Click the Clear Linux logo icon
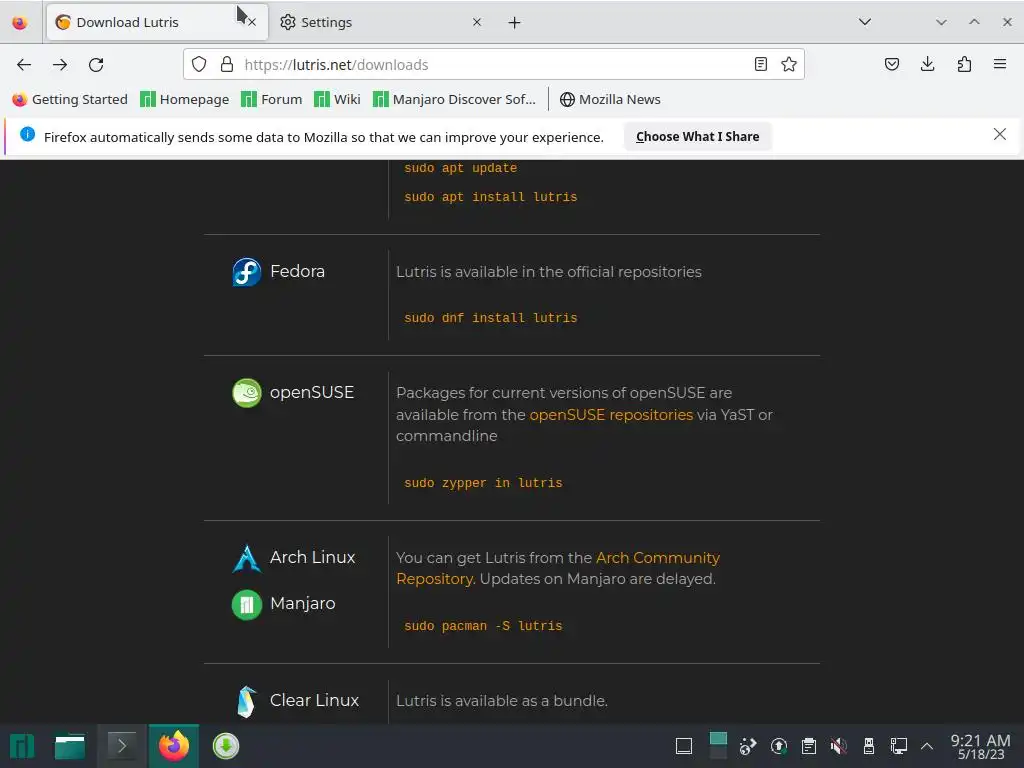Image resolution: width=1024 pixels, height=768 pixels. [247, 702]
